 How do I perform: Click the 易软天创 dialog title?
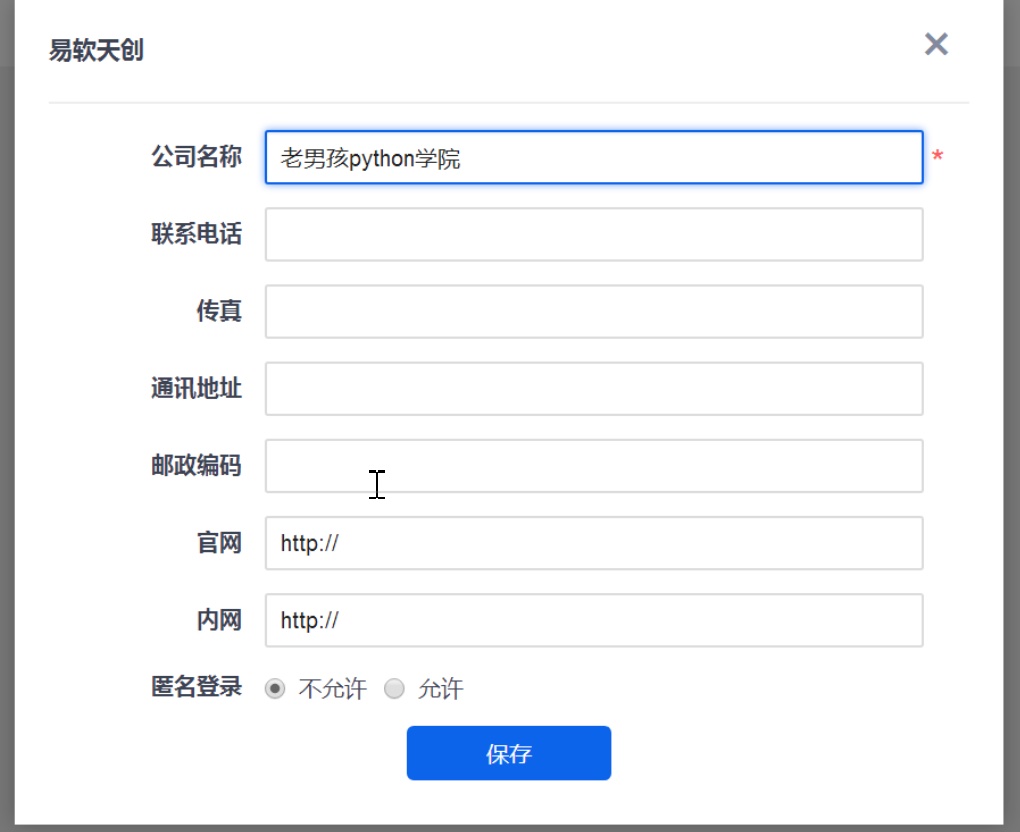pos(96,51)
